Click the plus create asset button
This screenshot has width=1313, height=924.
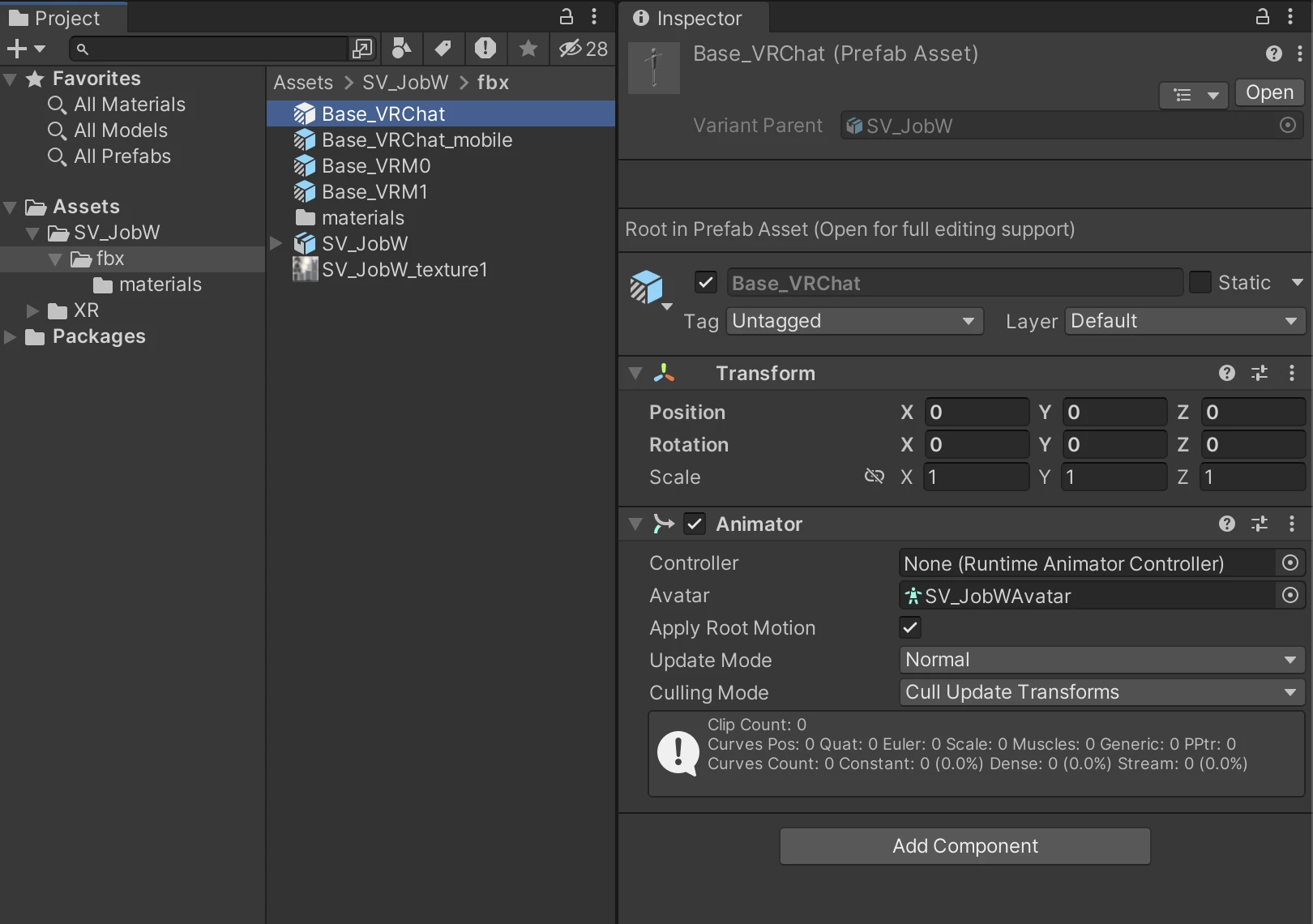(x=26, y=49)
